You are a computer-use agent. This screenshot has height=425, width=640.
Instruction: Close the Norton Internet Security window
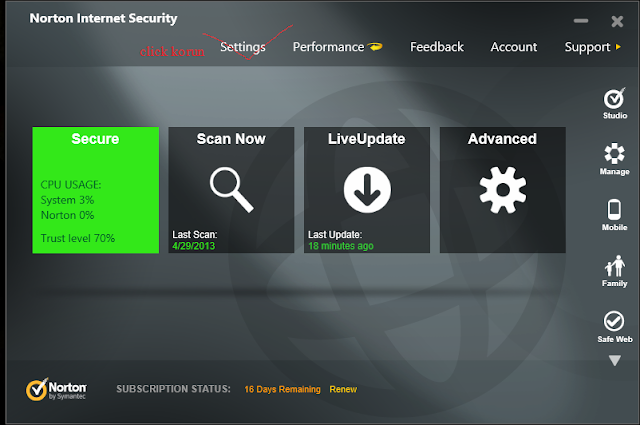[x=617, y=21]
